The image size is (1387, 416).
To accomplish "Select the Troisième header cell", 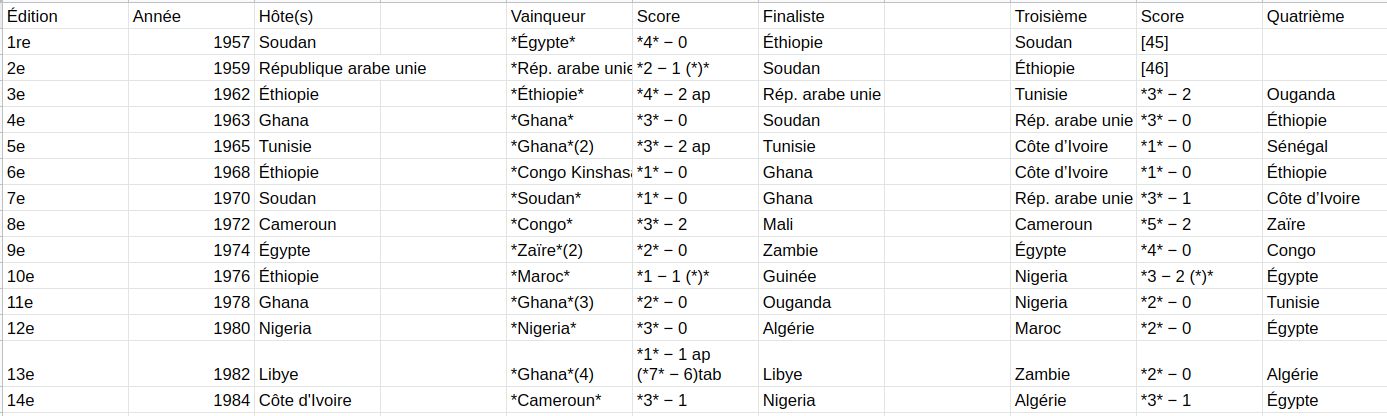I will click(x=1073, y=16).
